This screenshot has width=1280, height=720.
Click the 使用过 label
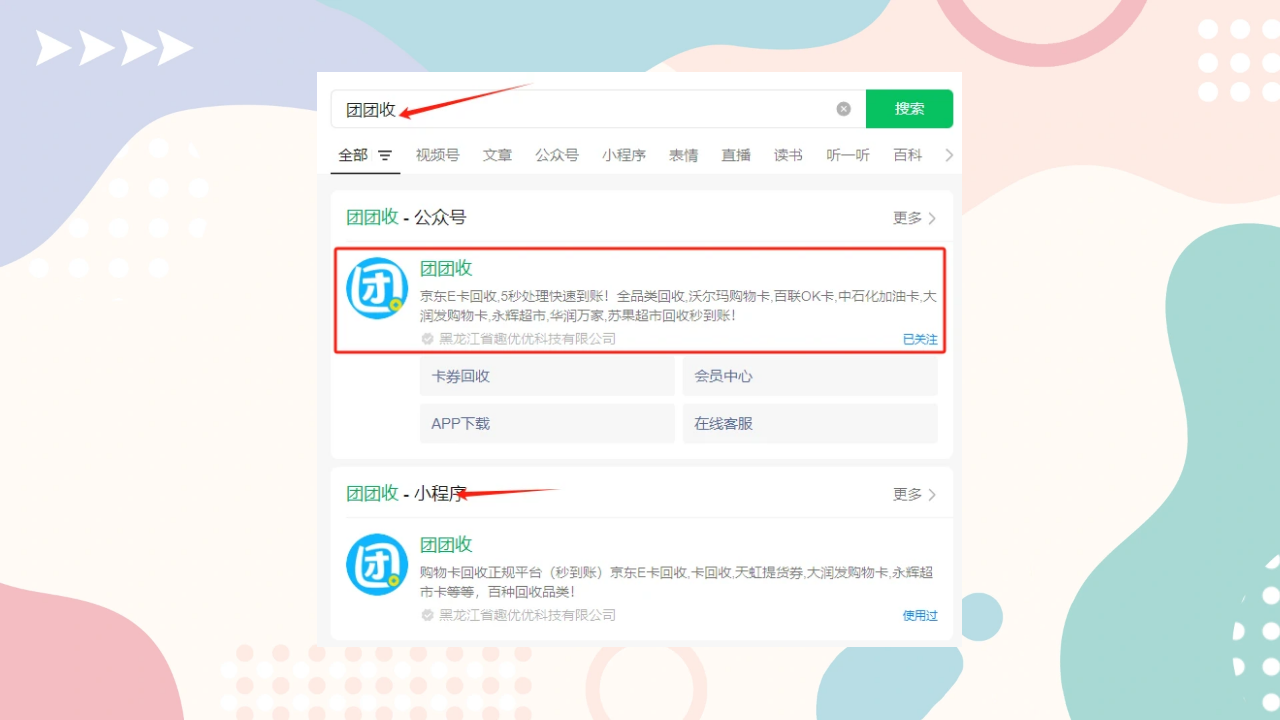click(x=920, y=615)
